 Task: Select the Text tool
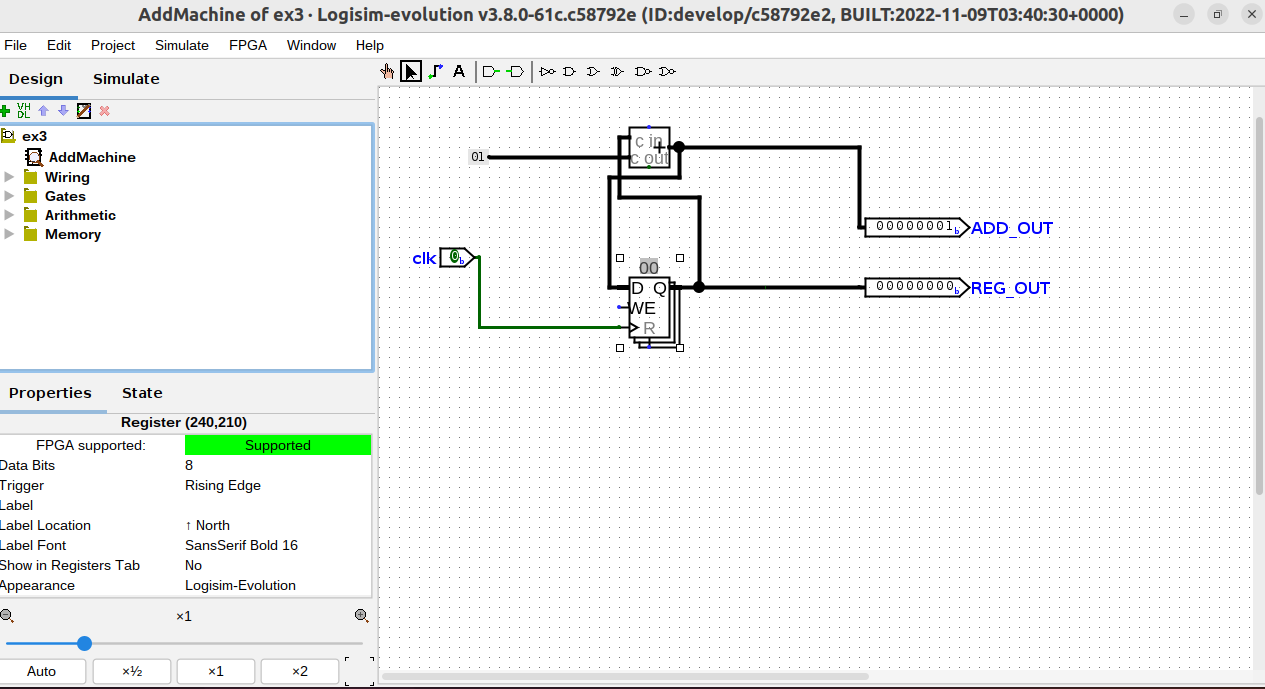click(x=459, y=71)
